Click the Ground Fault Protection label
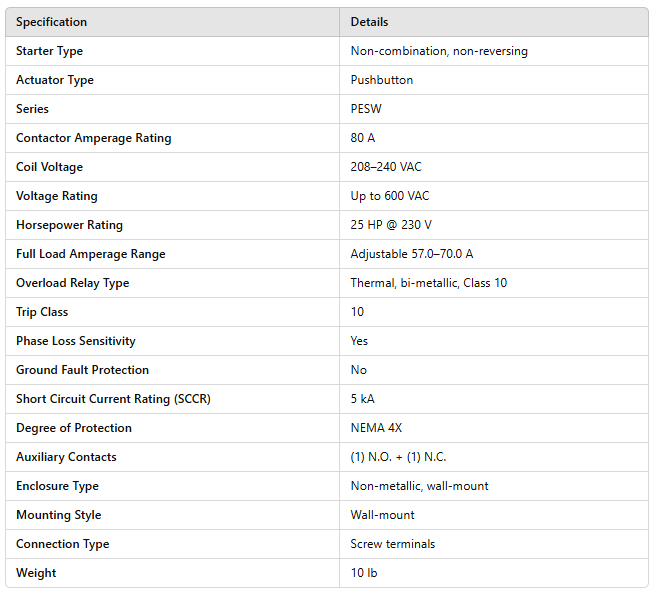This screenshot has width=658, height=595. click(x=82, y=370)
